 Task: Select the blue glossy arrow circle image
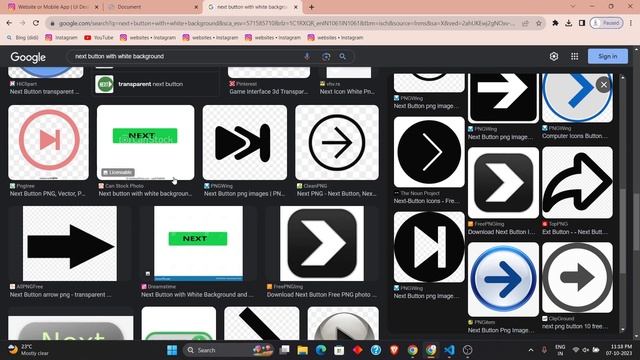[503, 279]
